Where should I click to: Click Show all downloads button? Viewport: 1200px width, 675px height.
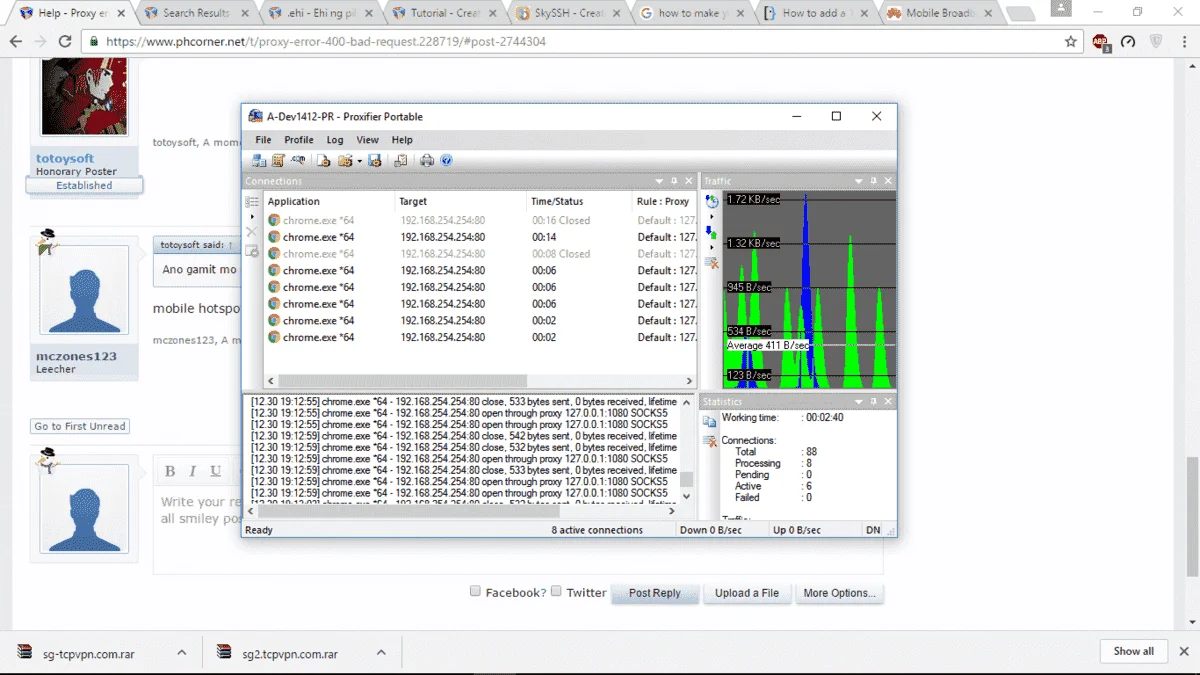click(x=1134, y=651)
